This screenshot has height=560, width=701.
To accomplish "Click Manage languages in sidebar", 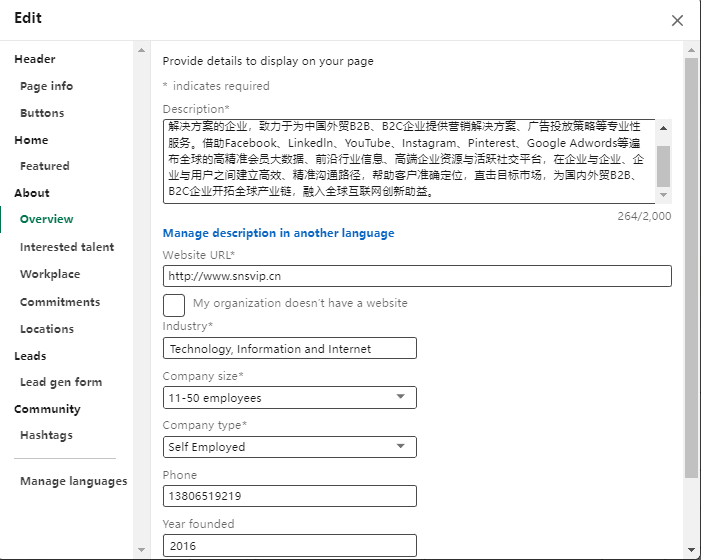I will click(73, 481).
